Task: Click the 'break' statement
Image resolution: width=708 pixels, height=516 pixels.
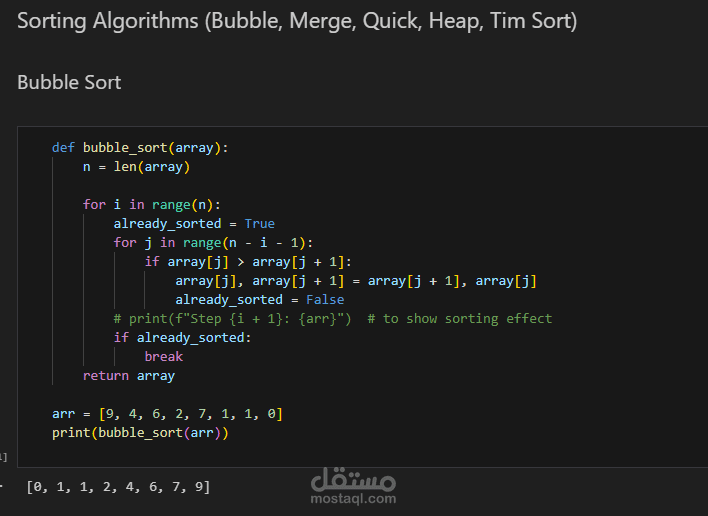Action: [163, 357]
